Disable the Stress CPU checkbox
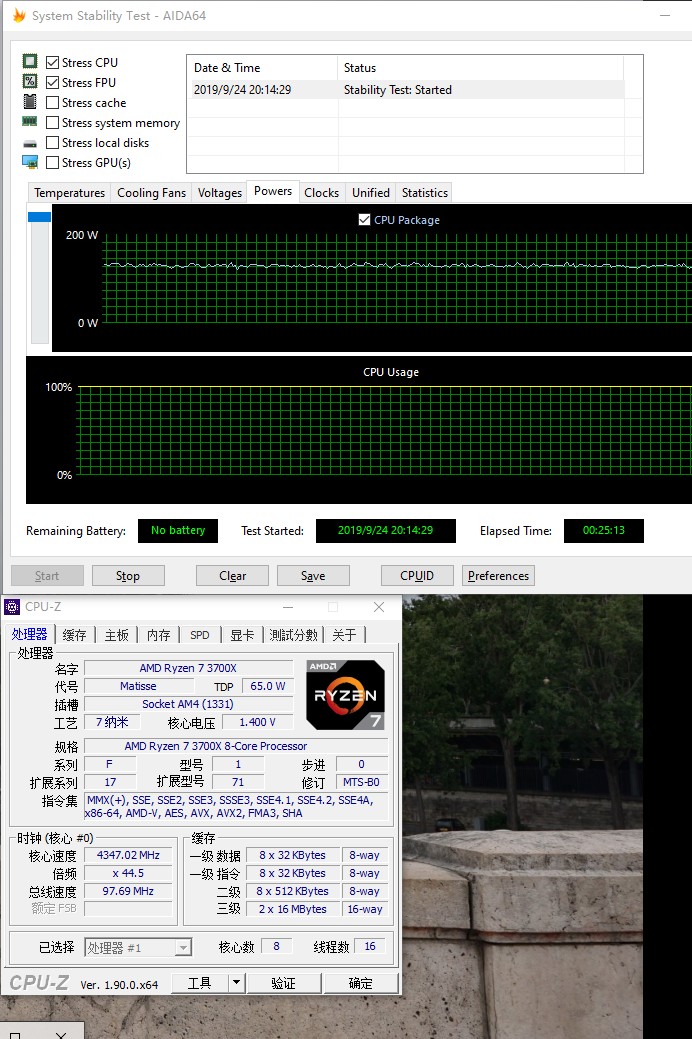The height and width of the screenshot is (1039, 692). click(52, 62)
